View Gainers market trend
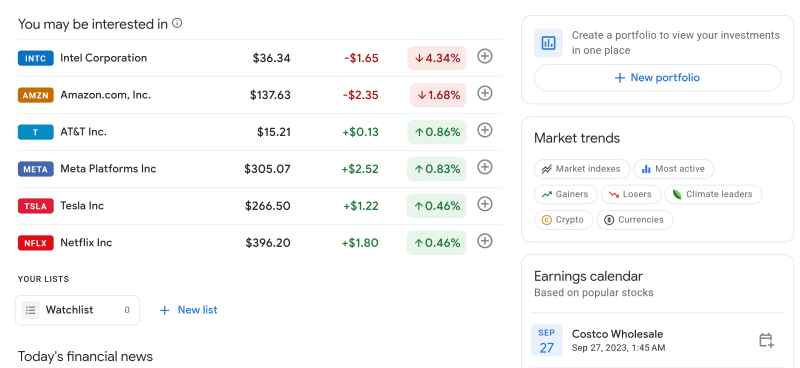This screenshot has height=368, width=800. [565, 194]
